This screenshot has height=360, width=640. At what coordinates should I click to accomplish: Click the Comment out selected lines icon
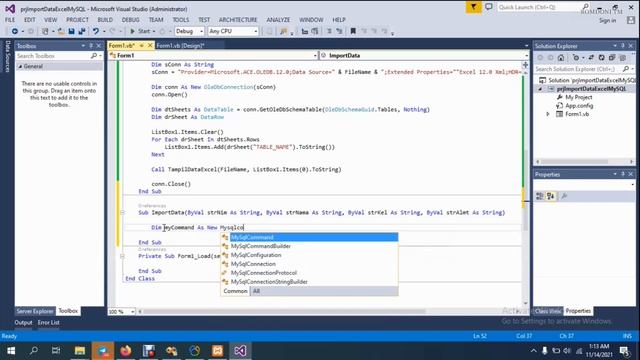click(x=329, y=31)
